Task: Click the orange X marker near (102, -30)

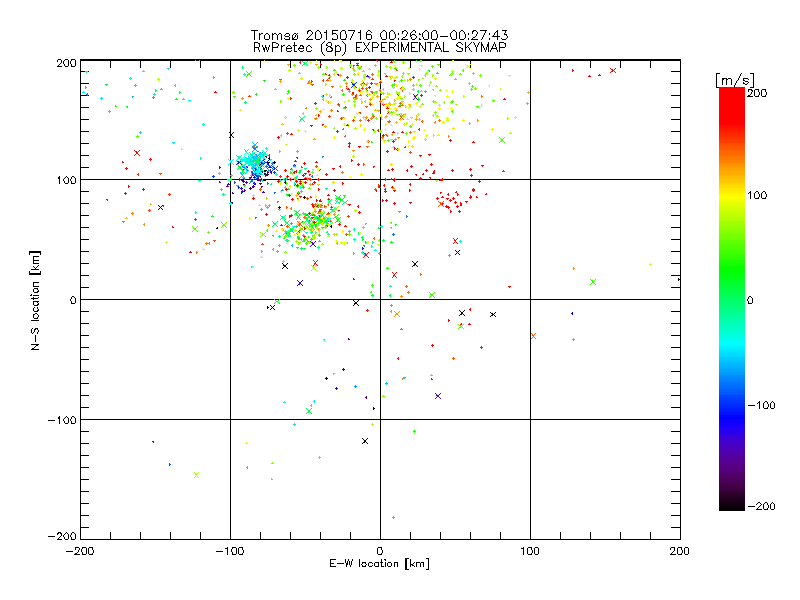Action: (534, 336)
